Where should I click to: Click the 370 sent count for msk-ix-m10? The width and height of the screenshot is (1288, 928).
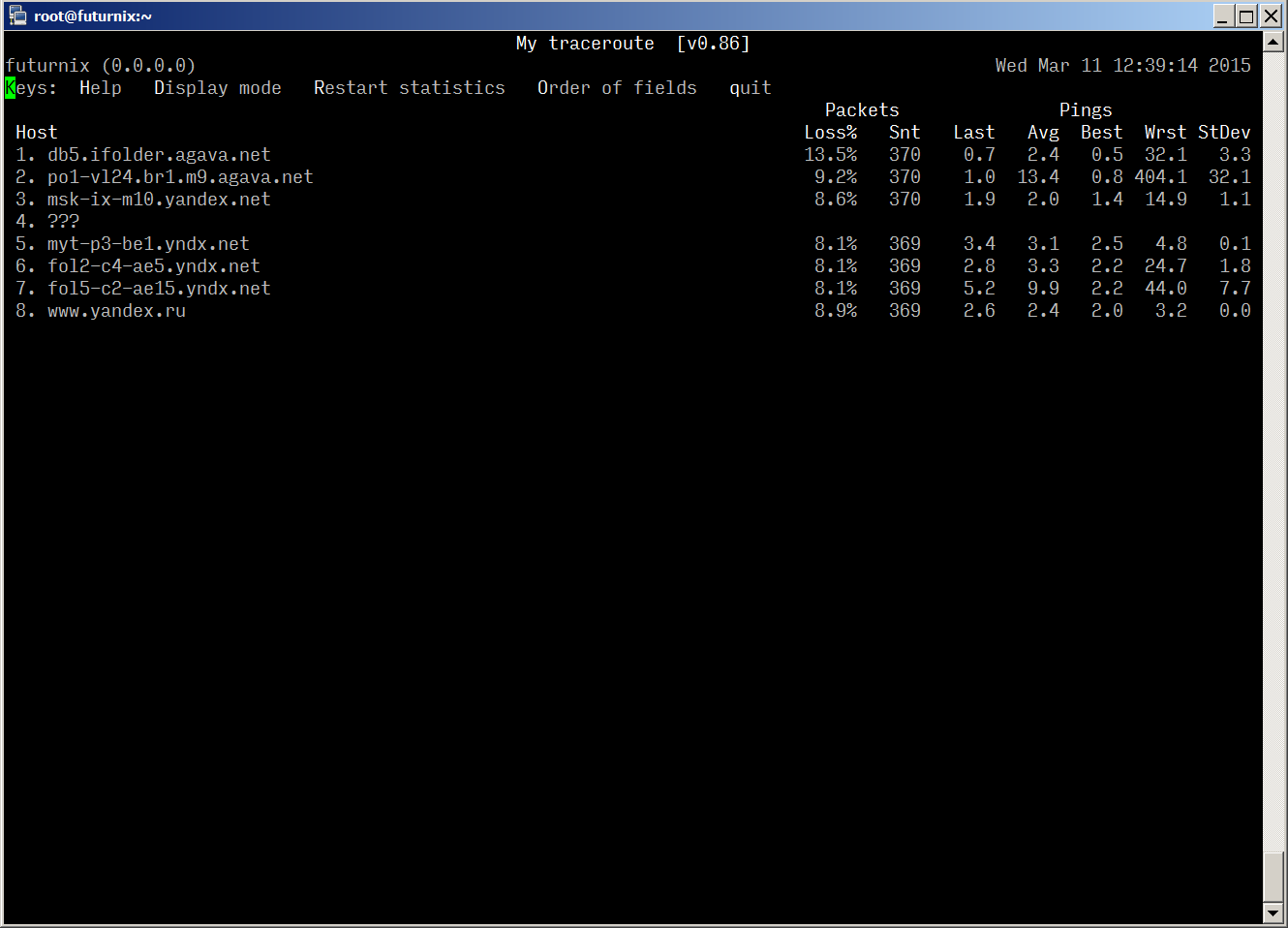(x=905, y=200)
